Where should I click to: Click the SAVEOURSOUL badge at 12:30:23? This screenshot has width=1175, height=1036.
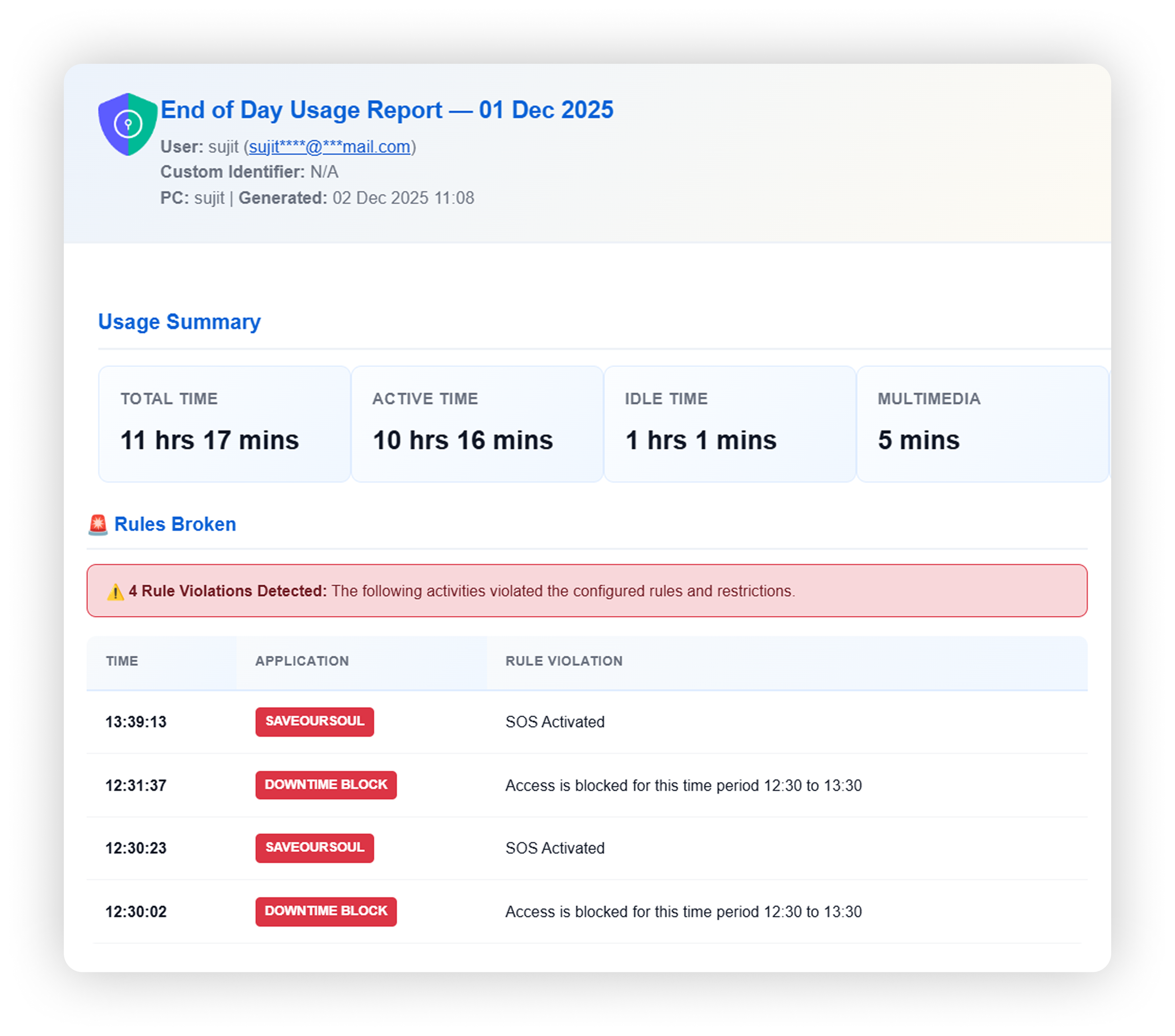click(314, 848)
